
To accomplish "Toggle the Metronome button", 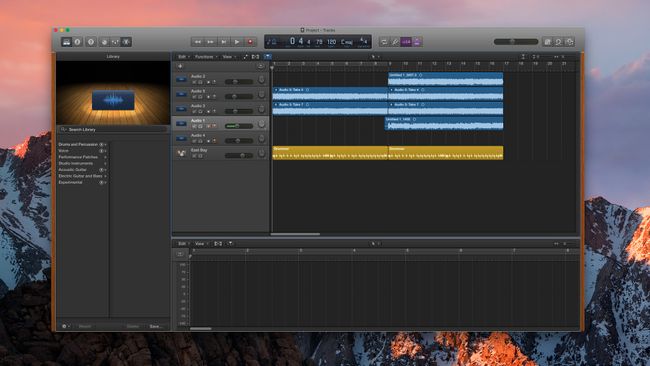I will 417,42.
